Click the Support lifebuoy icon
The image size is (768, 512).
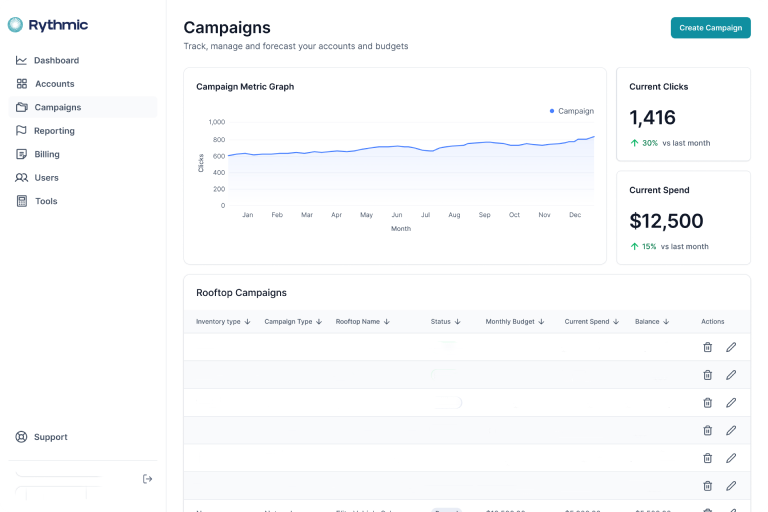point(22,437)
